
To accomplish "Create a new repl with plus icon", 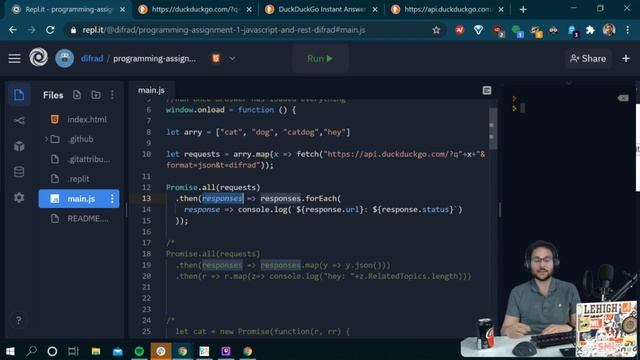I will click(x=626, y=59).
